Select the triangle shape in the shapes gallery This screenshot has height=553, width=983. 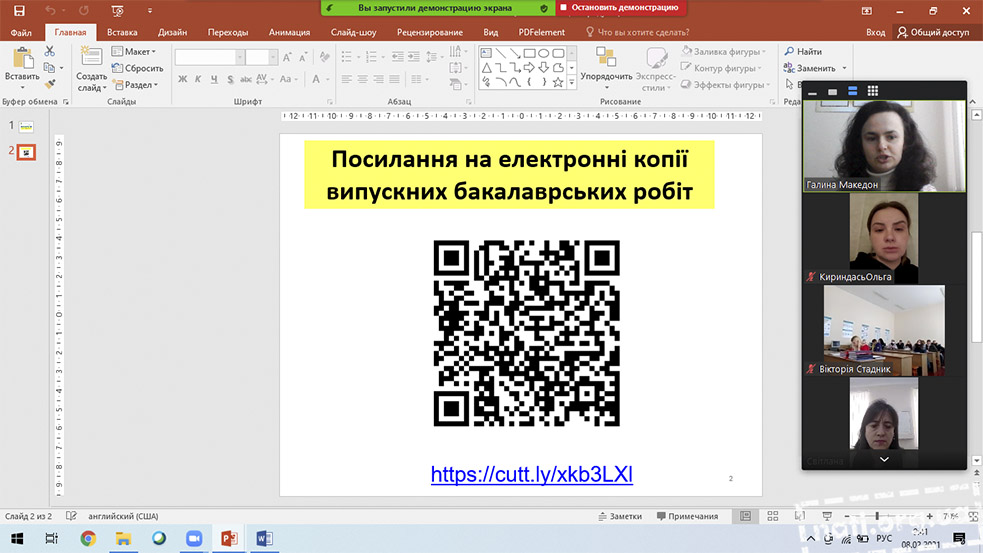pyautogui.click(x=486, y=68)
